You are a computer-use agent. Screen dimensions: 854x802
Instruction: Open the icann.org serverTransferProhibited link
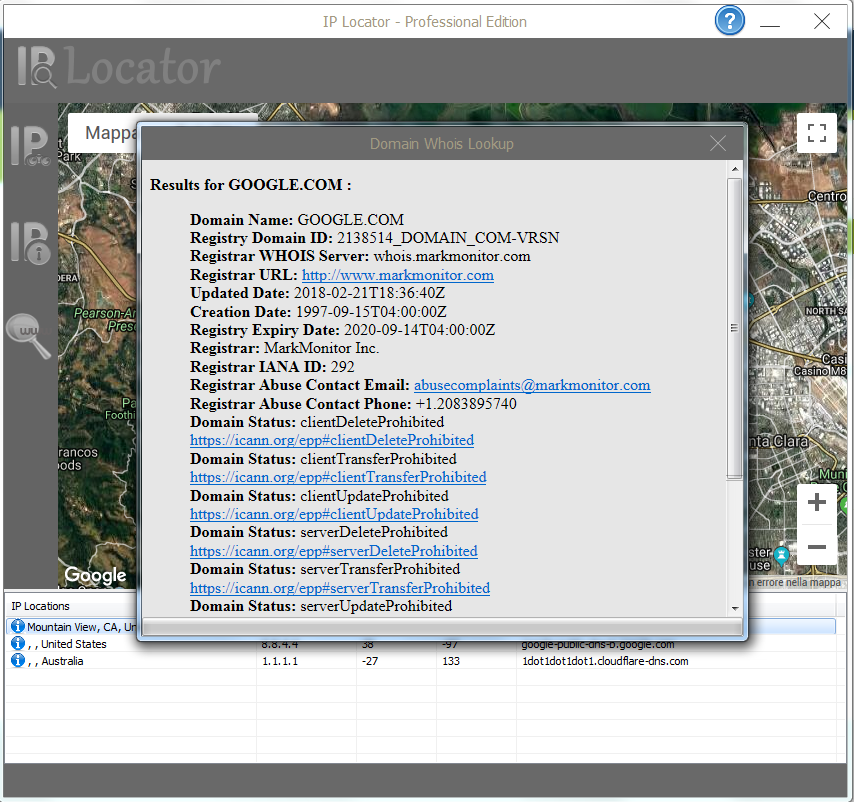tap(339, 588)
